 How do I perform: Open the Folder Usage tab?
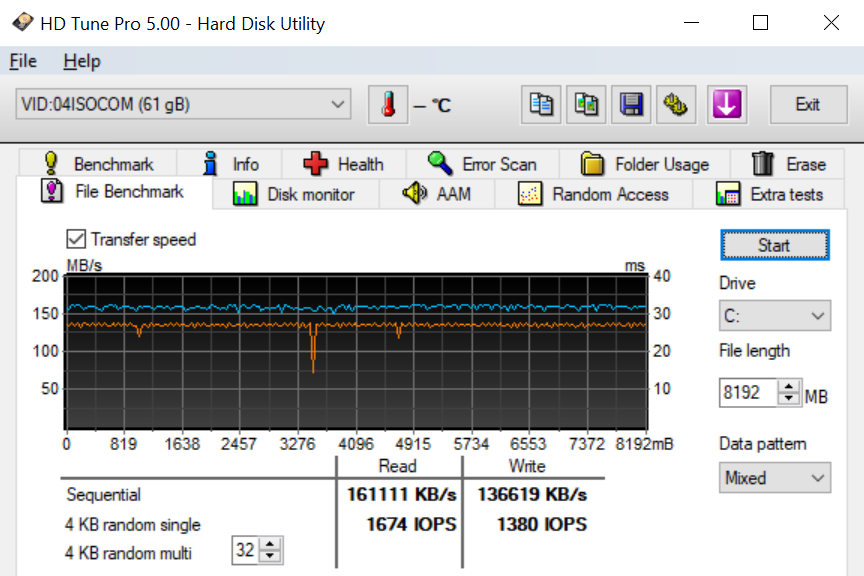[645, 164]
